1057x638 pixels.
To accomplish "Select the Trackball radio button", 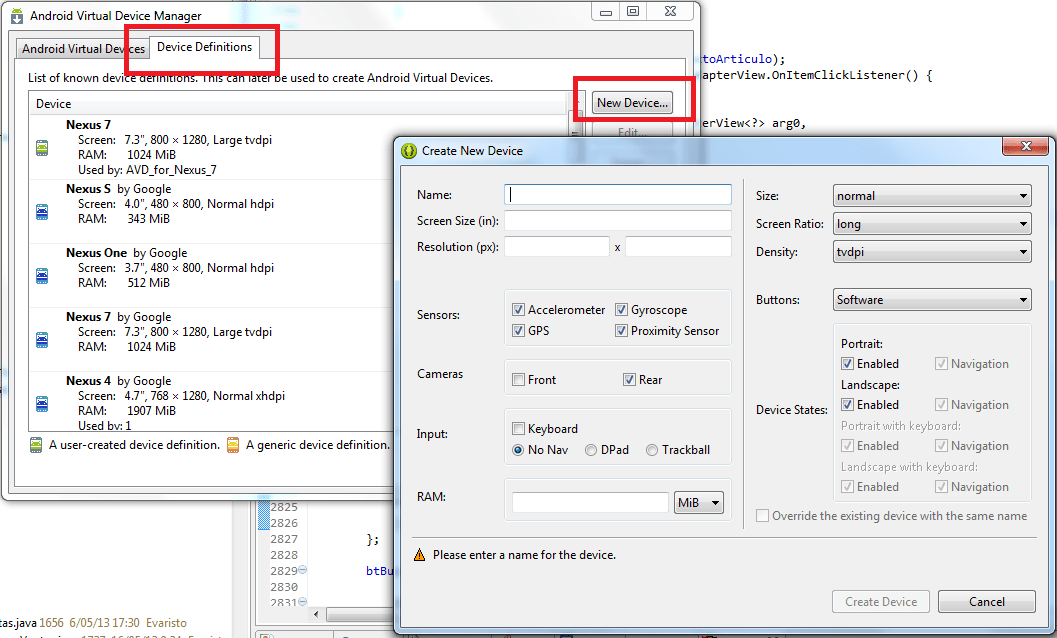I will pyautogui.click(x=652, y=450).
